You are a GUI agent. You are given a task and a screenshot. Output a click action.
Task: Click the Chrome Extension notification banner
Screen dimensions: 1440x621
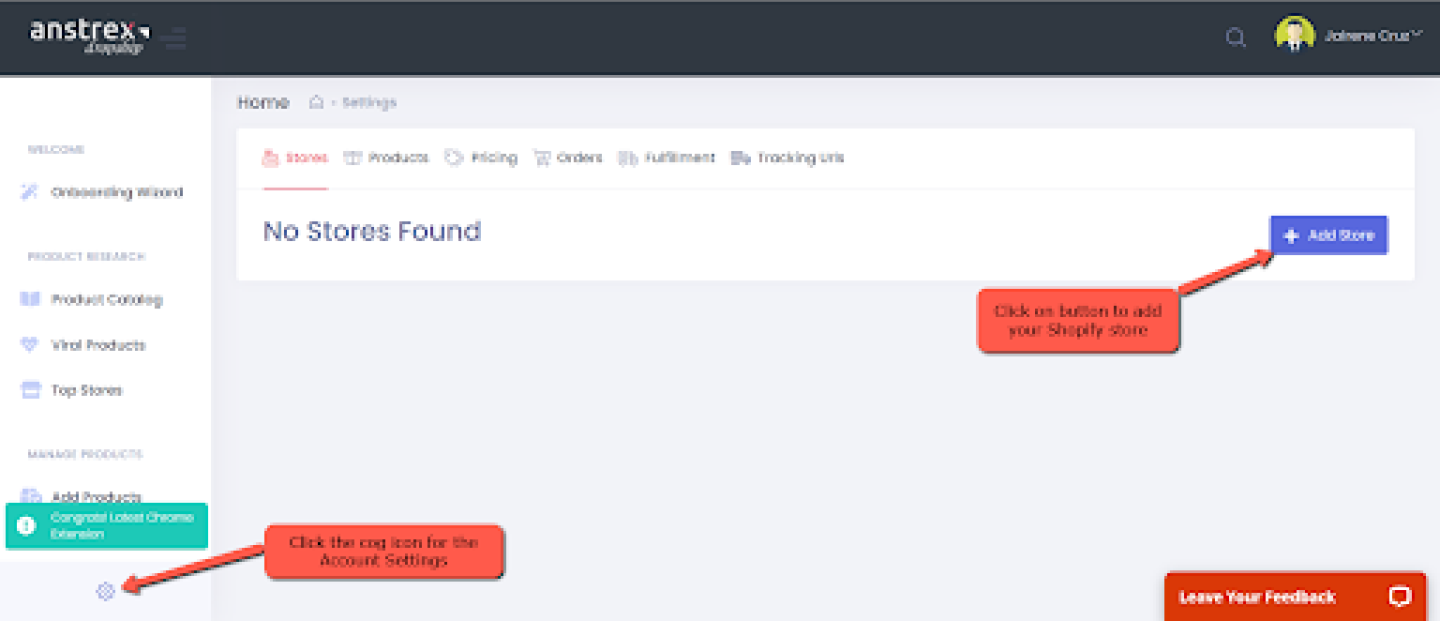106,526
